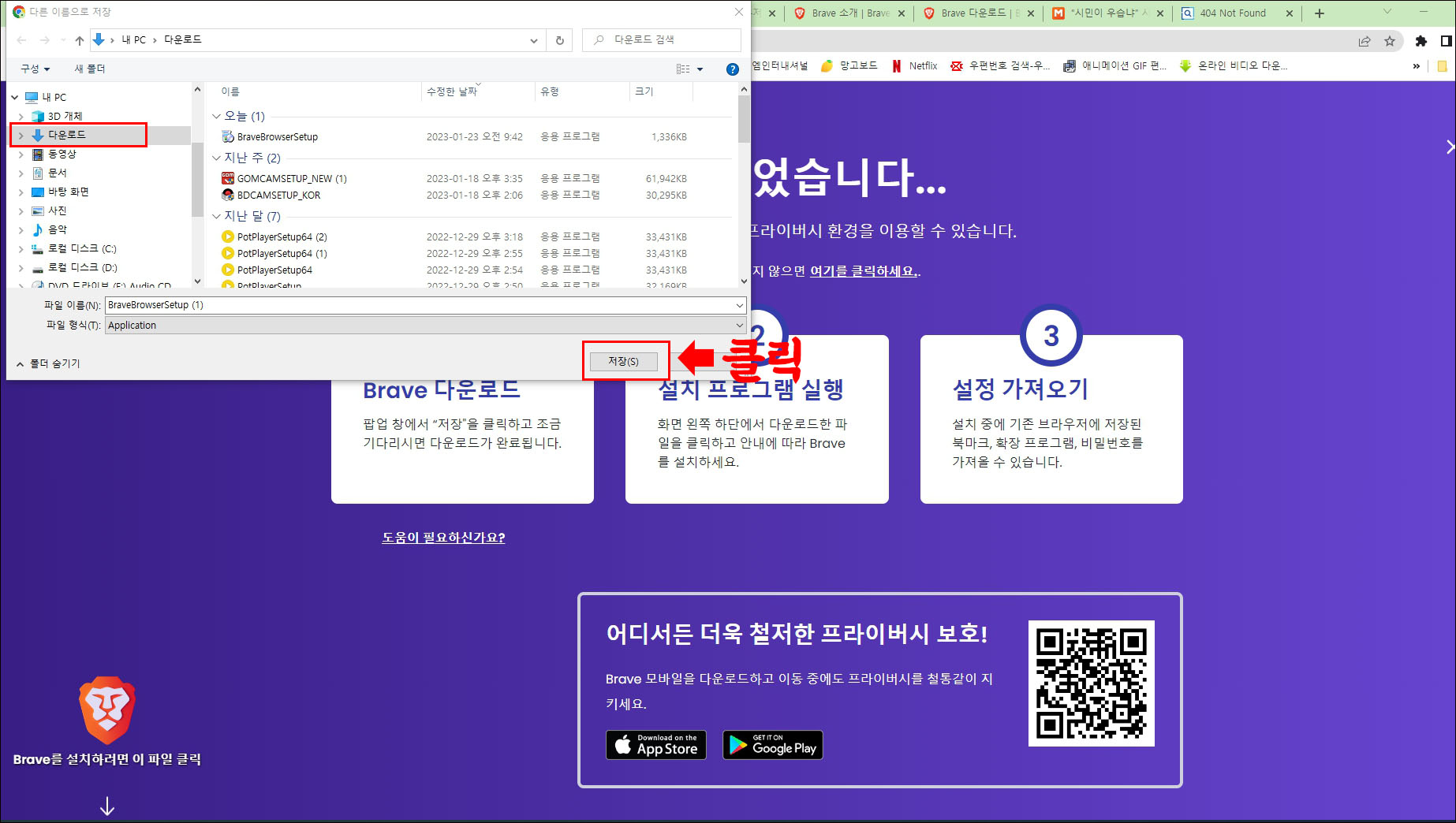Collapse the 오늘 (1) group
Viewport: 1456px width, 823px height.
point(216,116)
